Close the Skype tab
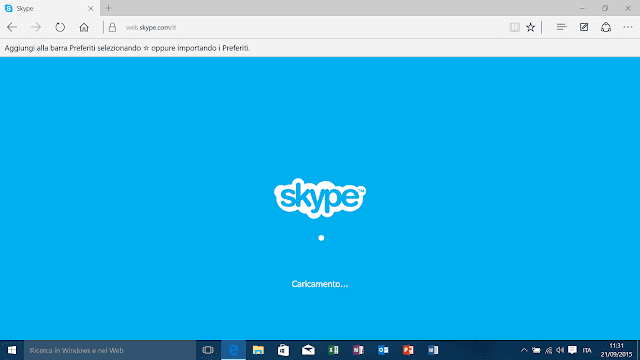This screenshot has height=360, width=640. pyautogui.click(x=91, y=8)
